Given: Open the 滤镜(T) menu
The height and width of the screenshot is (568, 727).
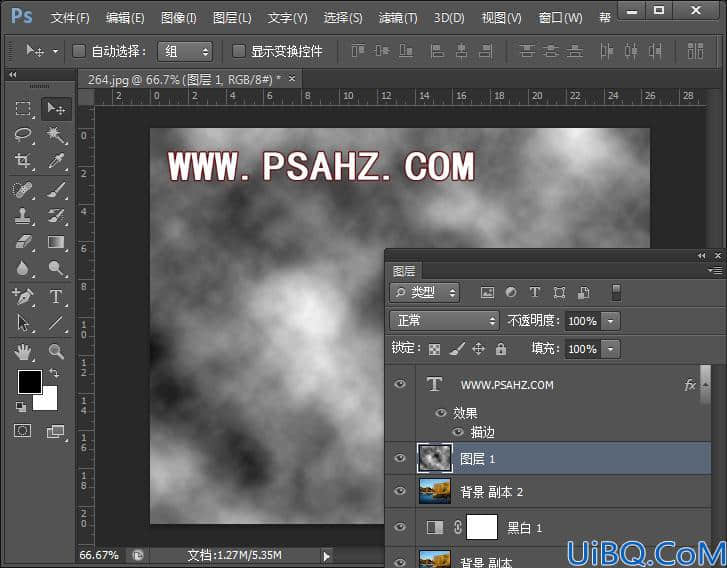Looking at the screenshot, I should coord(398,18).
